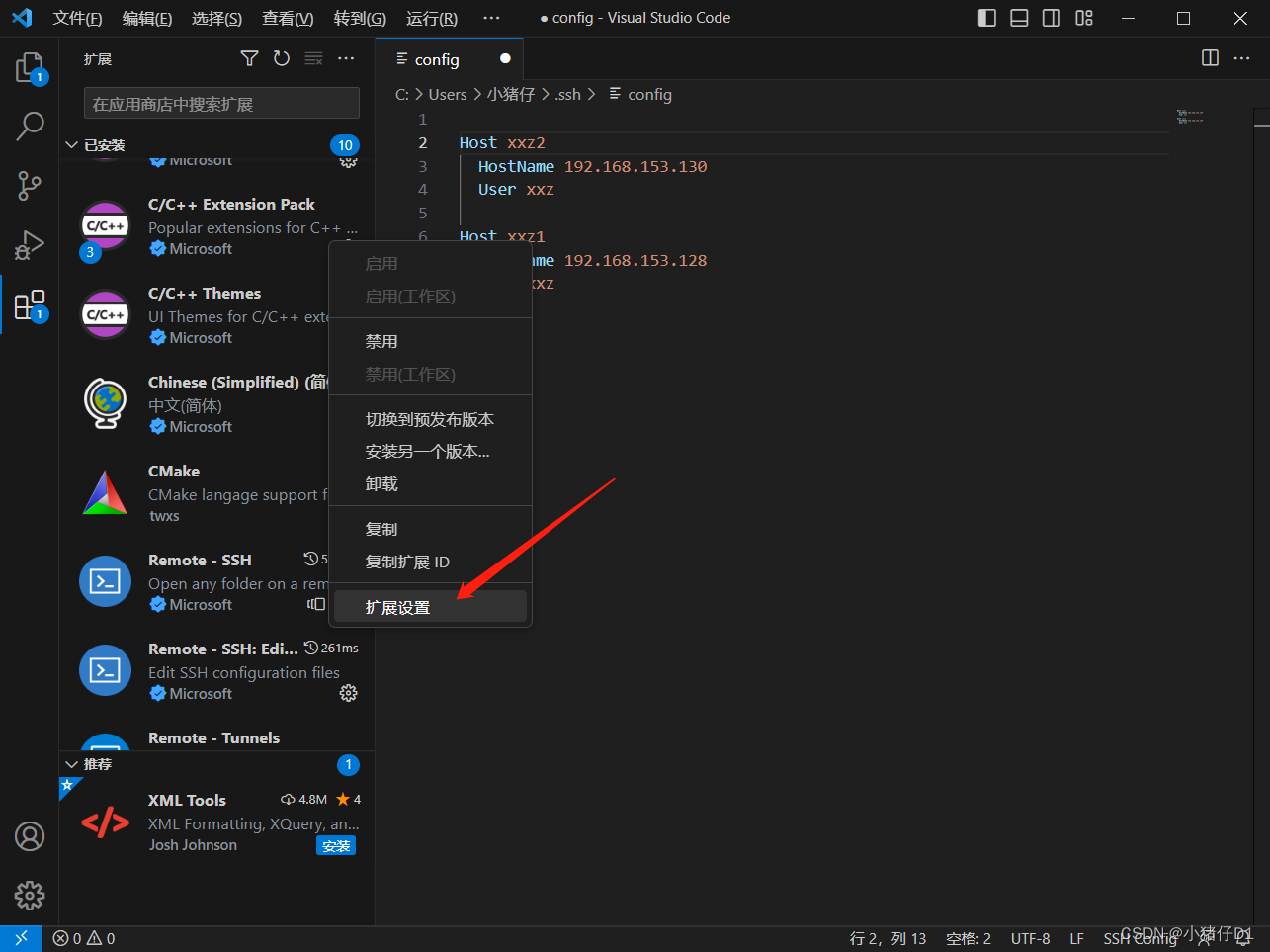
Task: Toggle secondary side bar layout icon
Action: click(x=1052, y=18)
